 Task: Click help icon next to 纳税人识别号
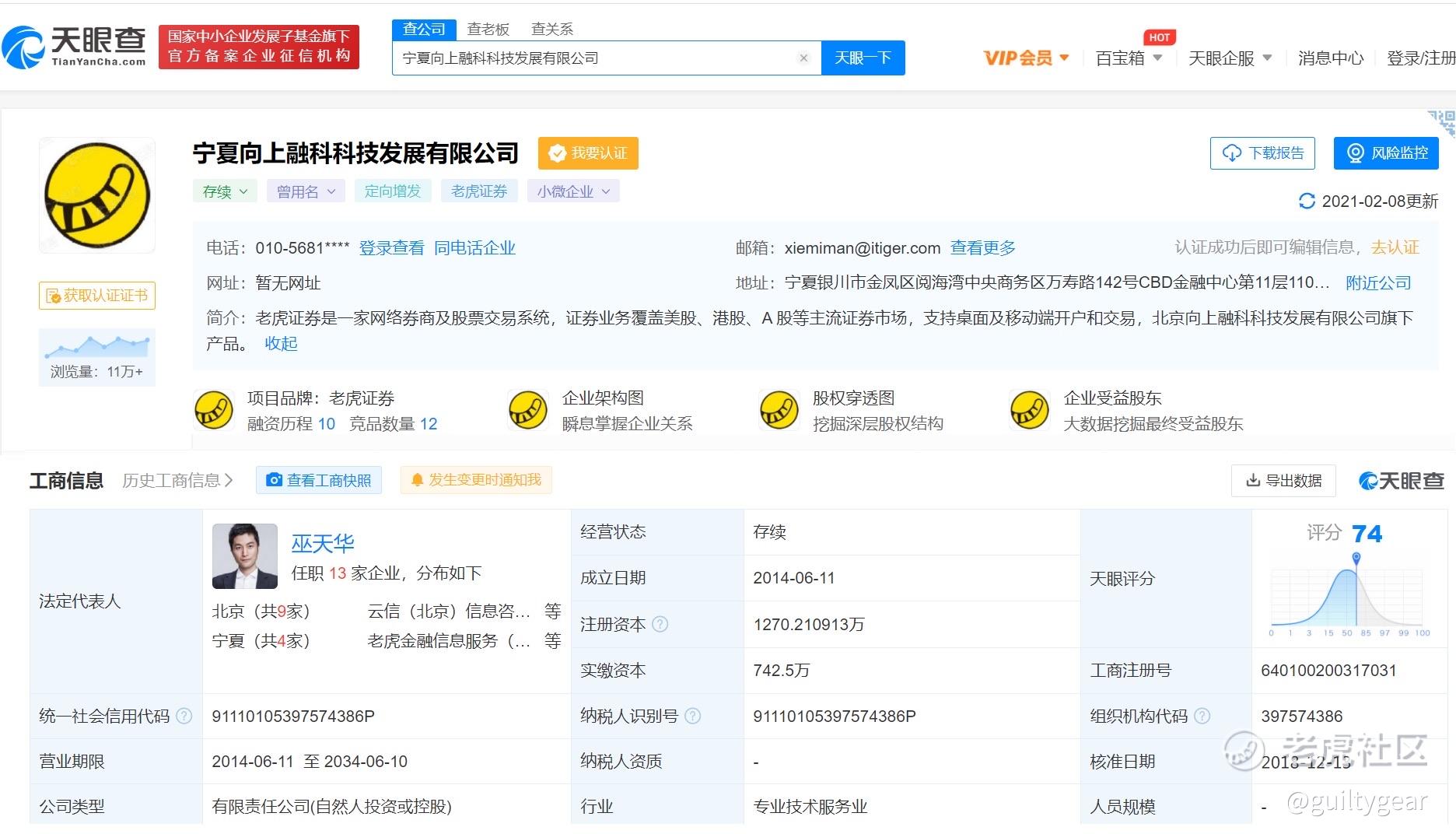tap(692, 716)
